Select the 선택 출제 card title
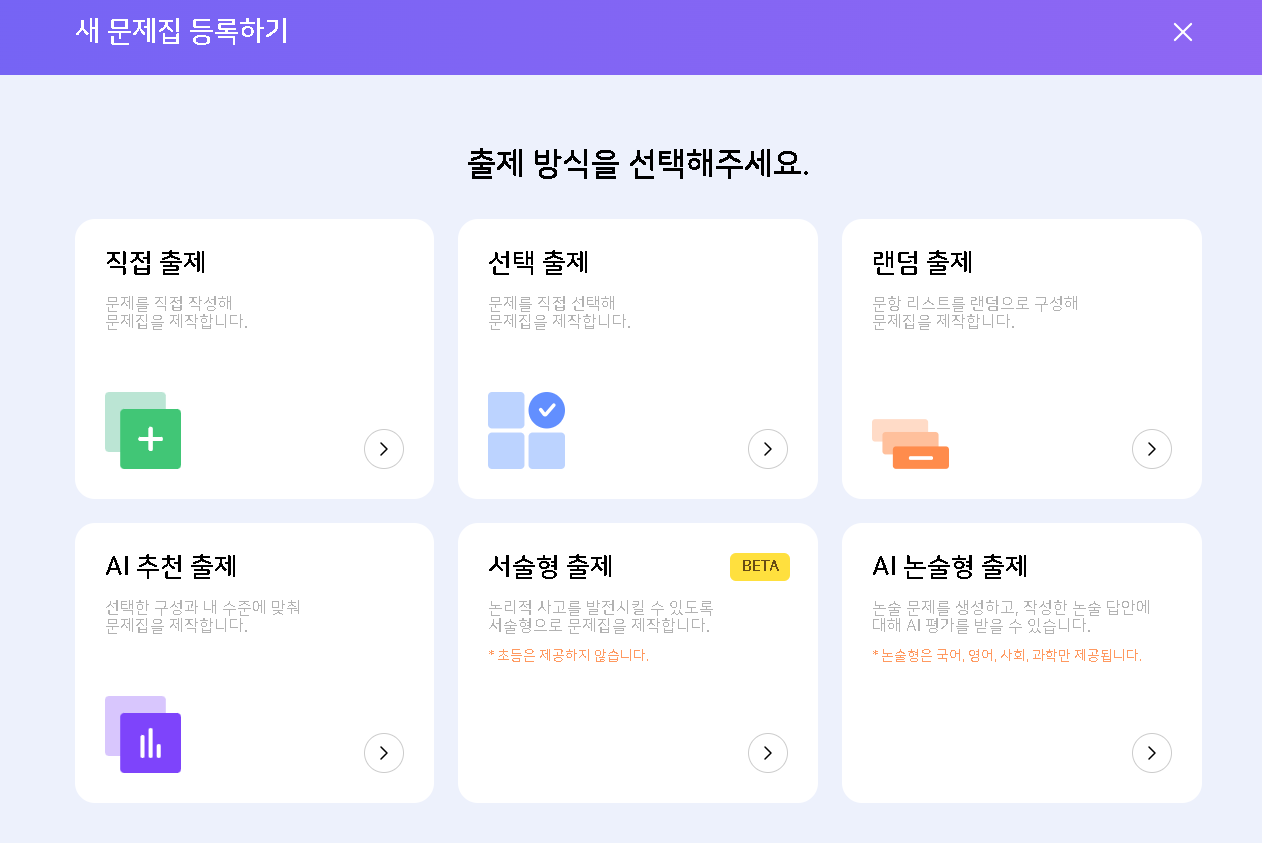This screenshot has height=843, width=1262. 539,263
